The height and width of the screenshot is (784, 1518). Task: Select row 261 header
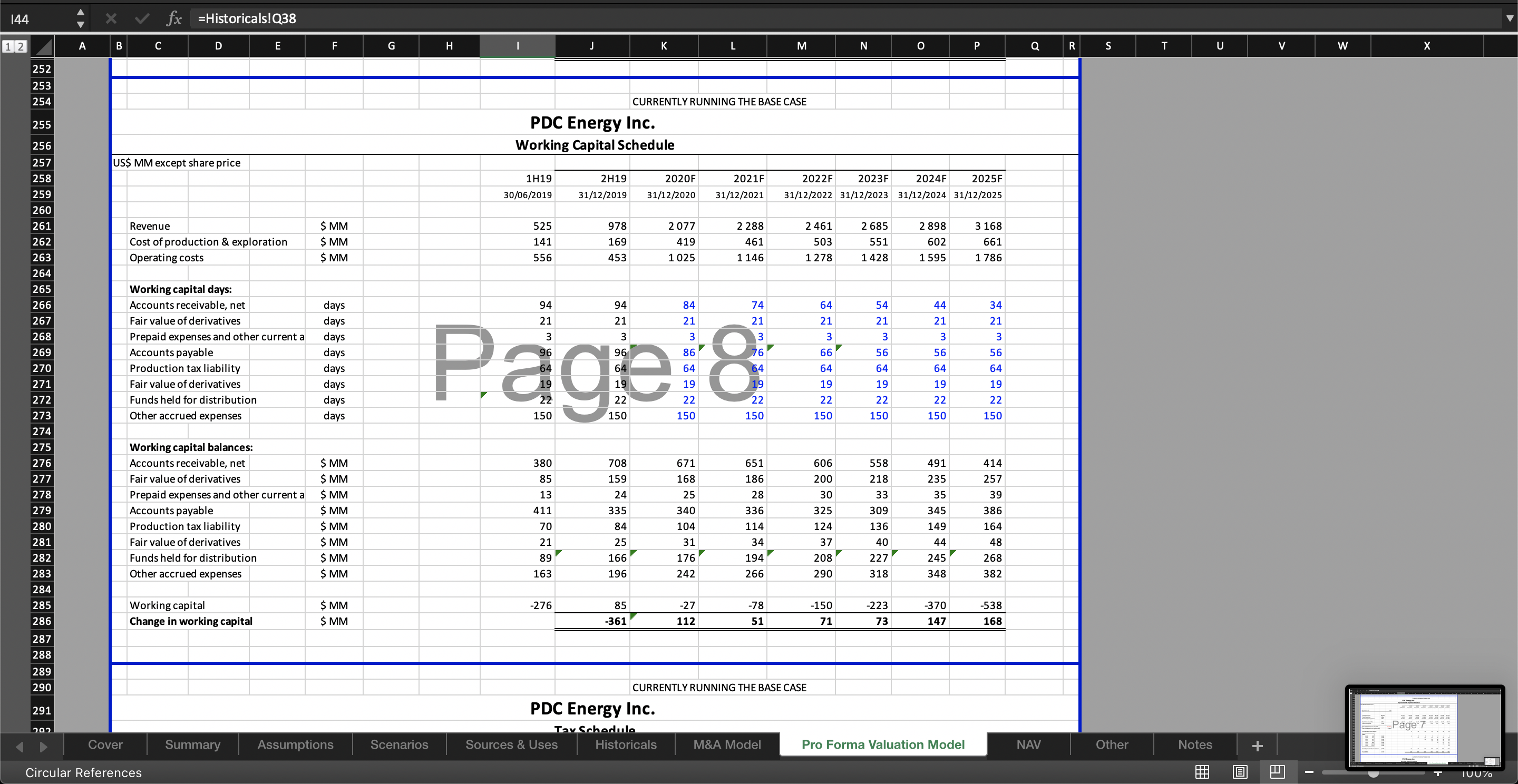tap(41, 226)
